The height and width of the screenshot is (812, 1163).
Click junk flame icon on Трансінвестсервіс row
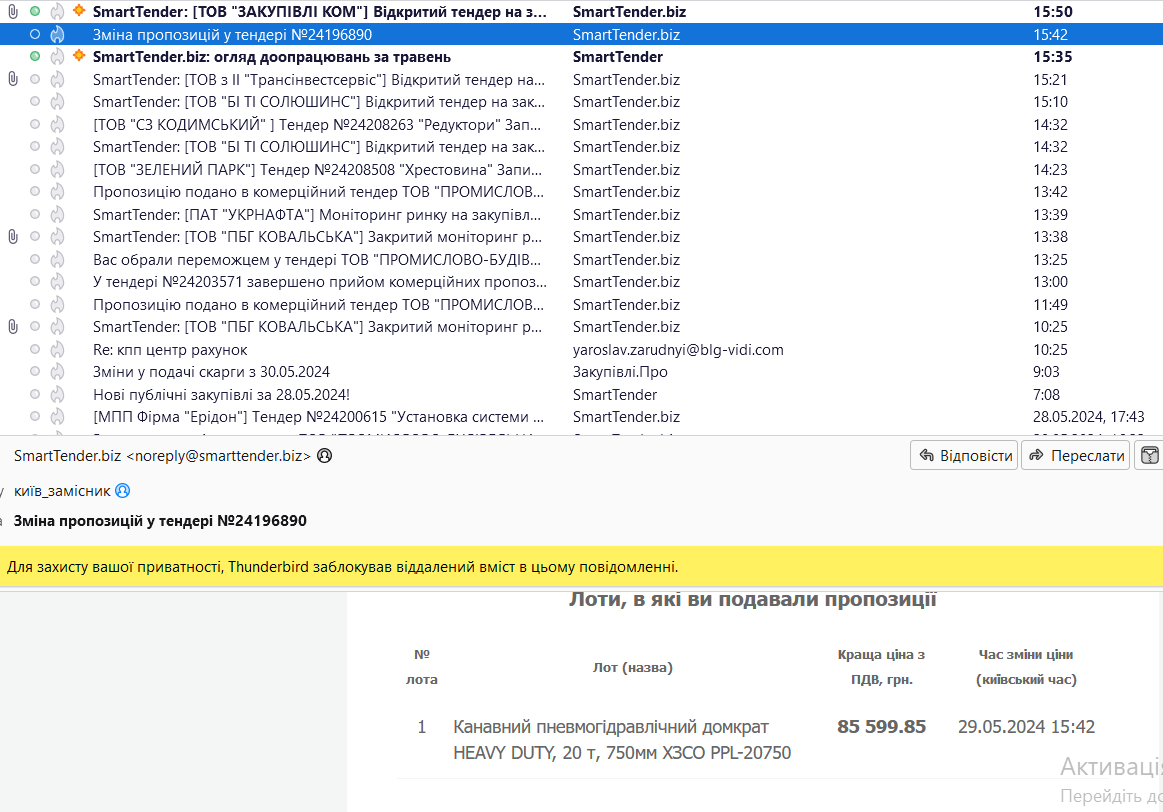coord(57,79)
